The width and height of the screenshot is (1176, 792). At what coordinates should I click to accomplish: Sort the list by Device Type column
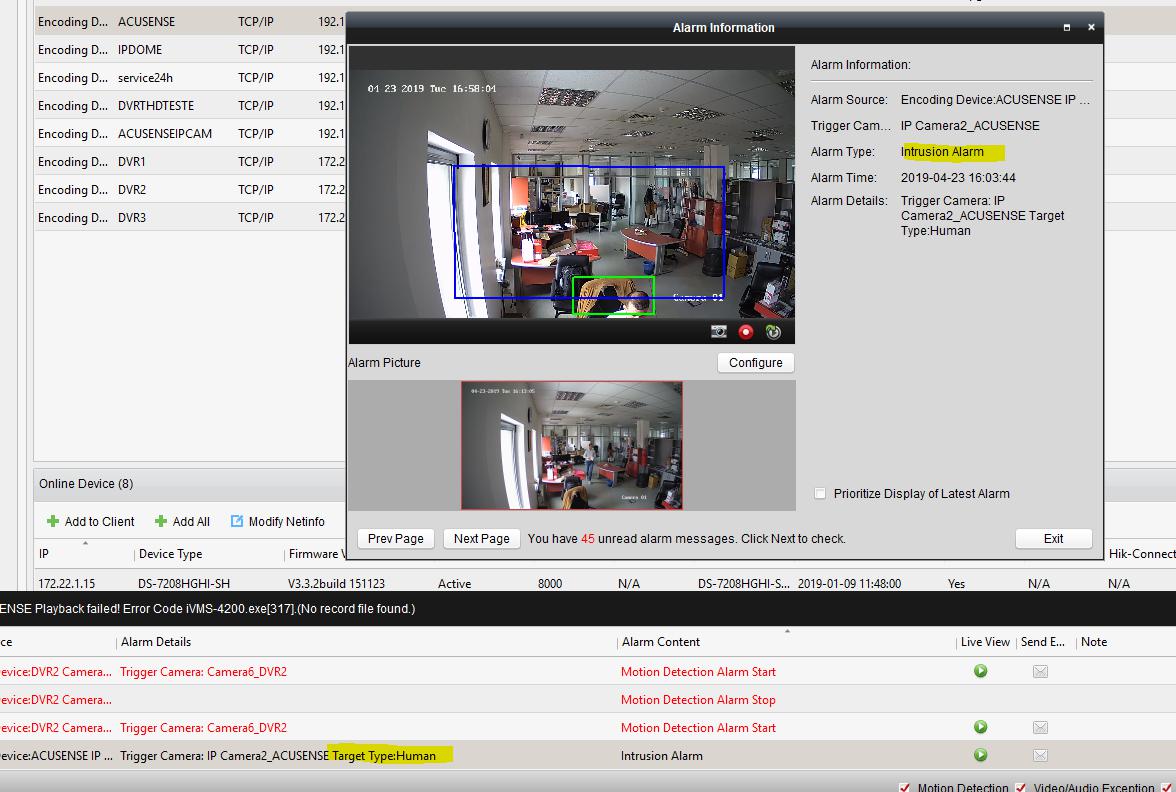170,554
